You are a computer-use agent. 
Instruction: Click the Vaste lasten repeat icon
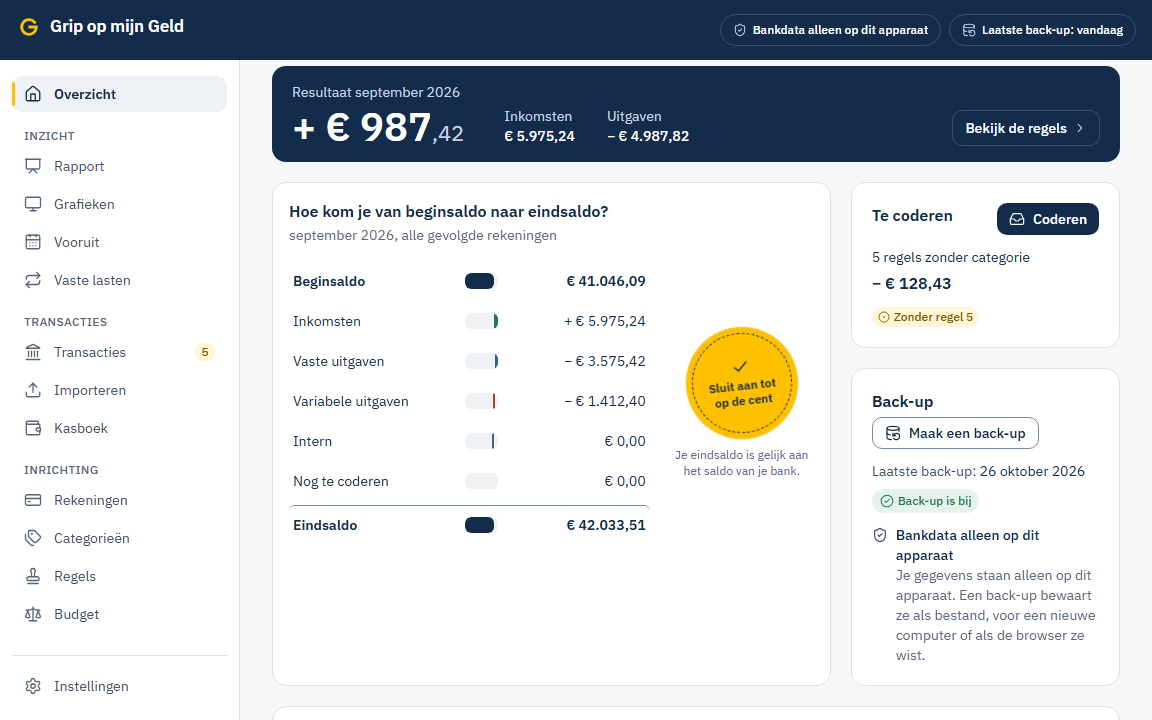point(33,280)
